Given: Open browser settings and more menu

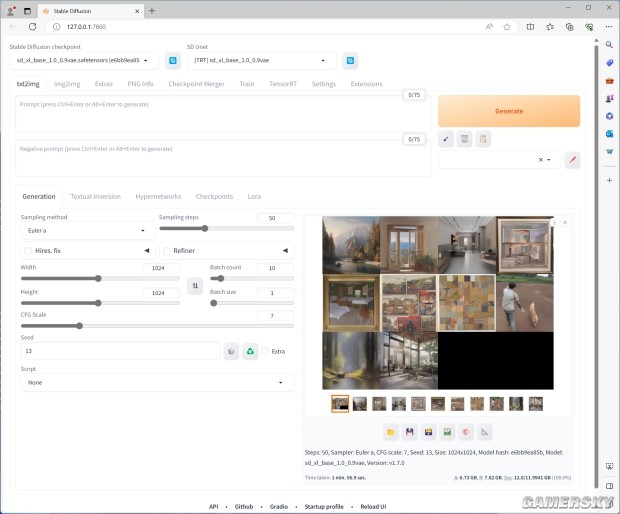Looking at the screenshot, I should (609, 26).
